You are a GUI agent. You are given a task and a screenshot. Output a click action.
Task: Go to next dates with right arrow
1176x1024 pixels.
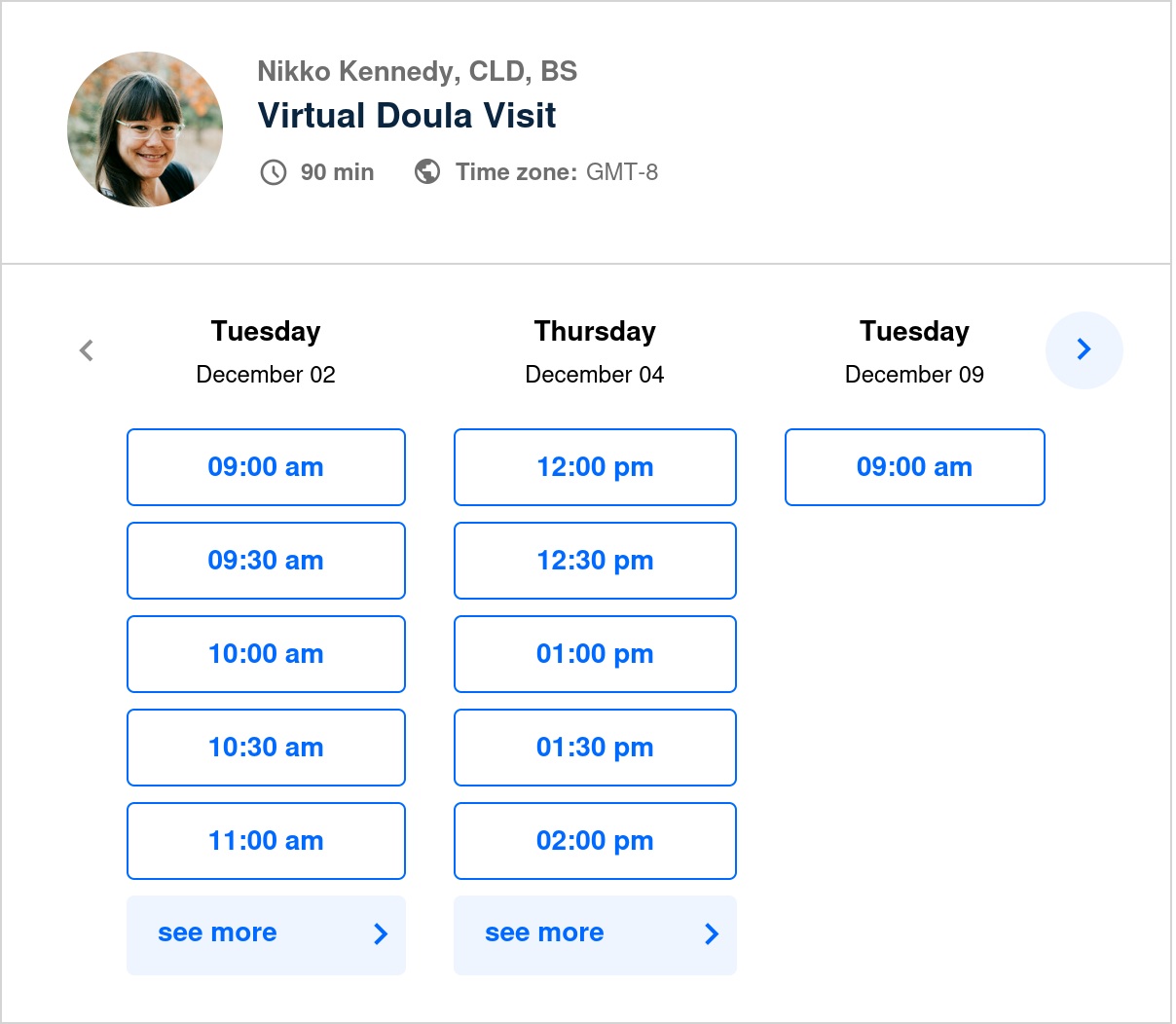point(1084,349)
